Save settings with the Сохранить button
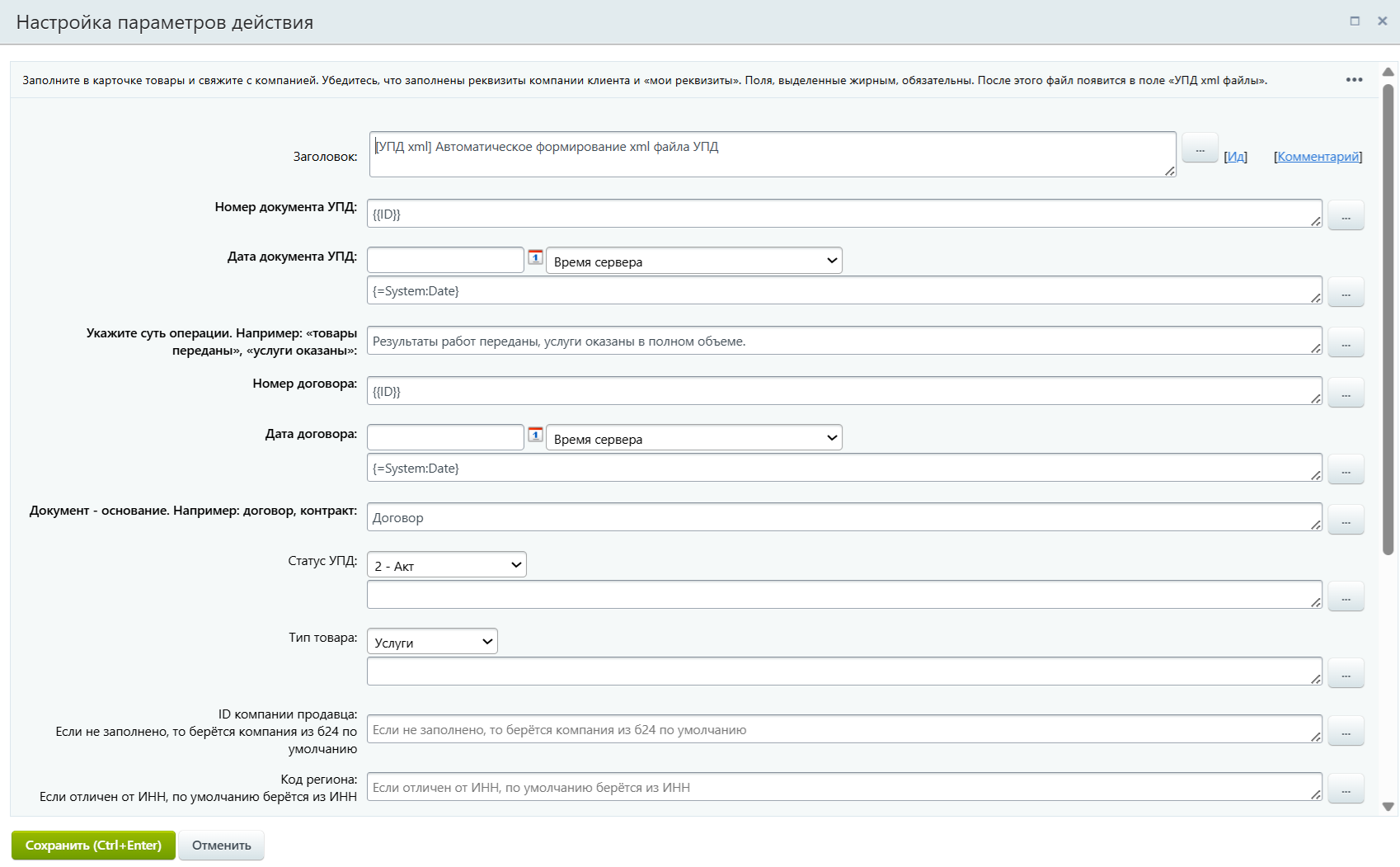 pyautogui.click(x=93, y=846)
